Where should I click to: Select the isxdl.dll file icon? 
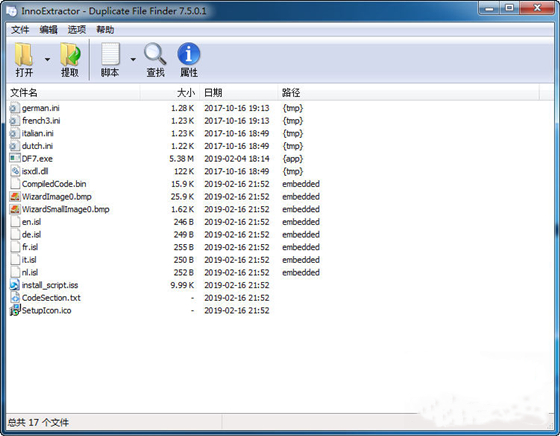click(x=14, y=171)
